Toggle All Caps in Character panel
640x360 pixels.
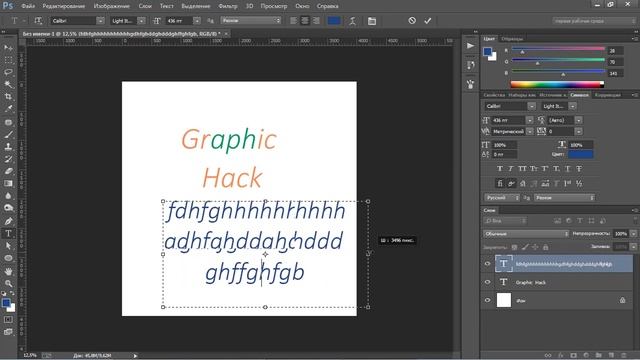(x=522, y=169)
